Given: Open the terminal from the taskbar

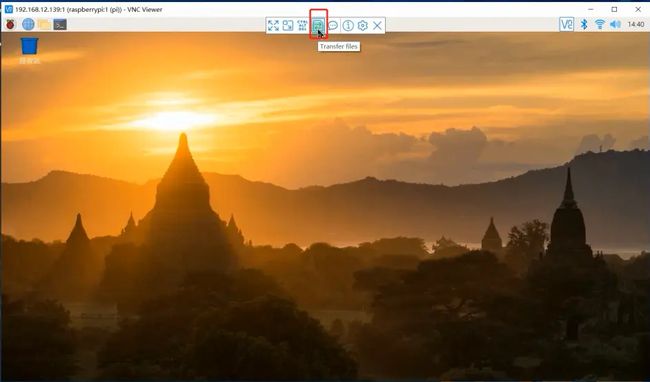Looking at the screenshot, I should pyautogui.click(x=60, y=24).
